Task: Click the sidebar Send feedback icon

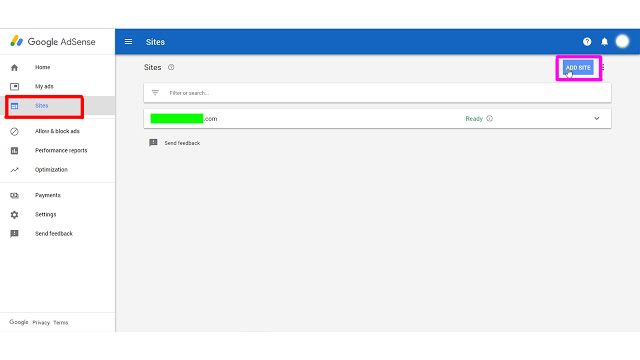Action: click(14, 234)
